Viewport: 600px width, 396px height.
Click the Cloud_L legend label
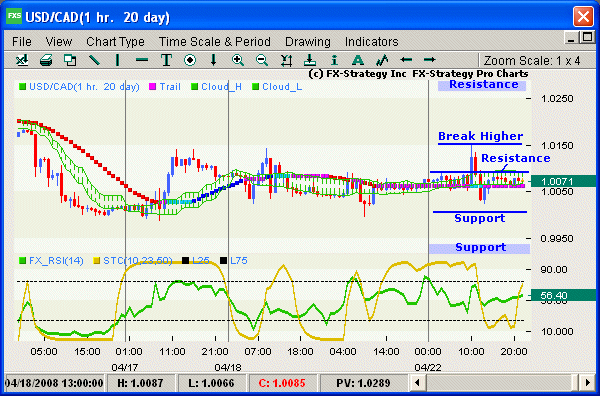coord(282,87)
